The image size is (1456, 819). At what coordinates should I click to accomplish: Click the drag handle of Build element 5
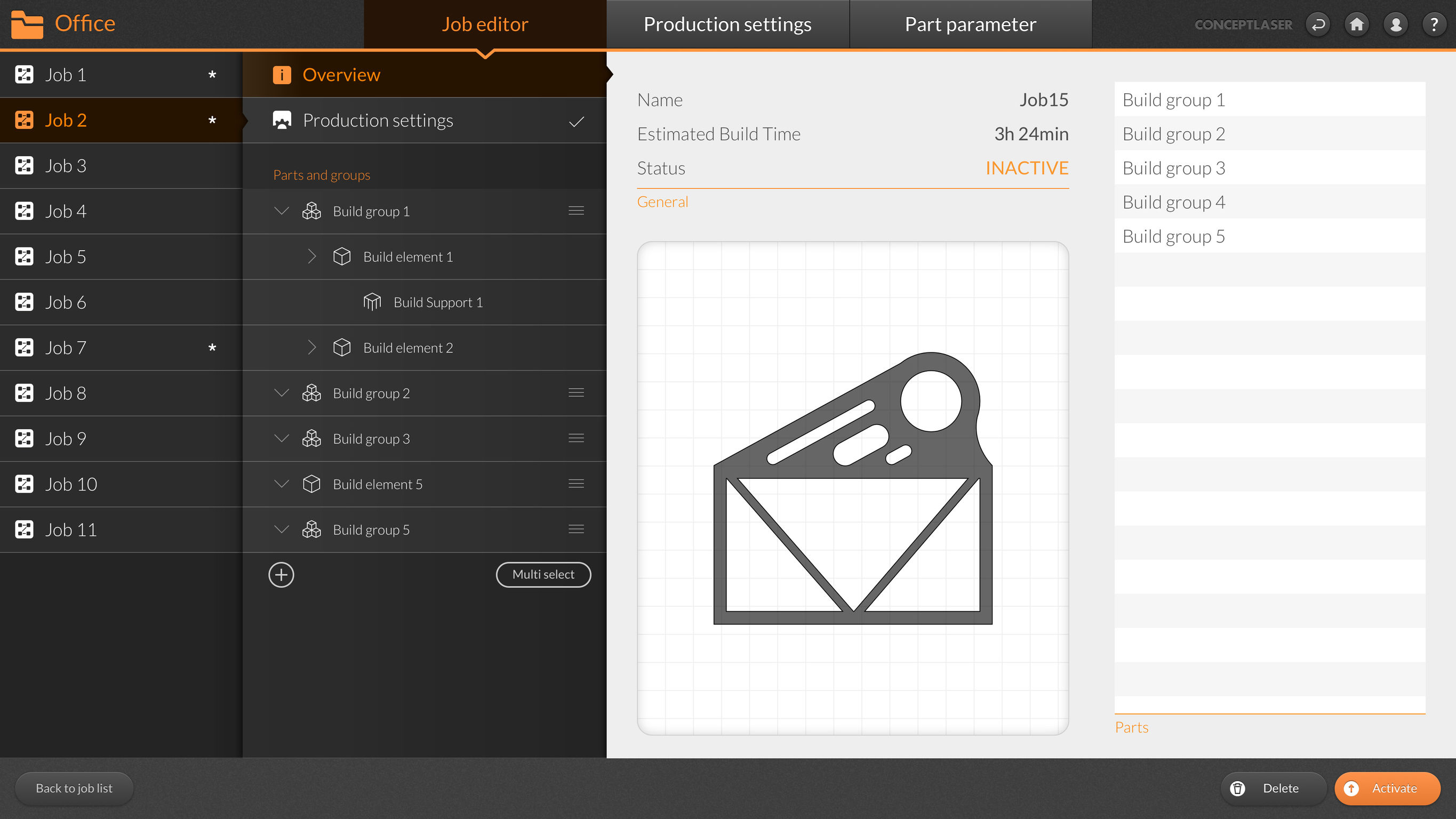(576, 484)
